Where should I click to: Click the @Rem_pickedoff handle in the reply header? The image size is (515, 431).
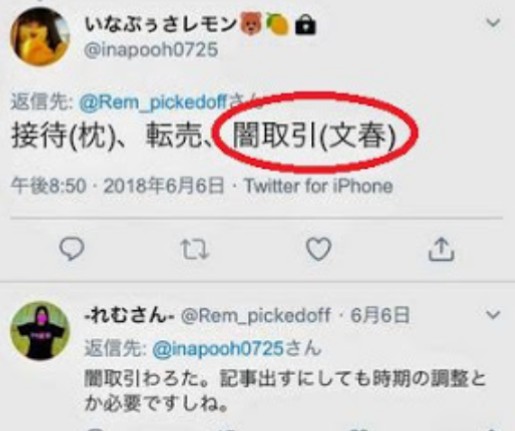point(256,315)
